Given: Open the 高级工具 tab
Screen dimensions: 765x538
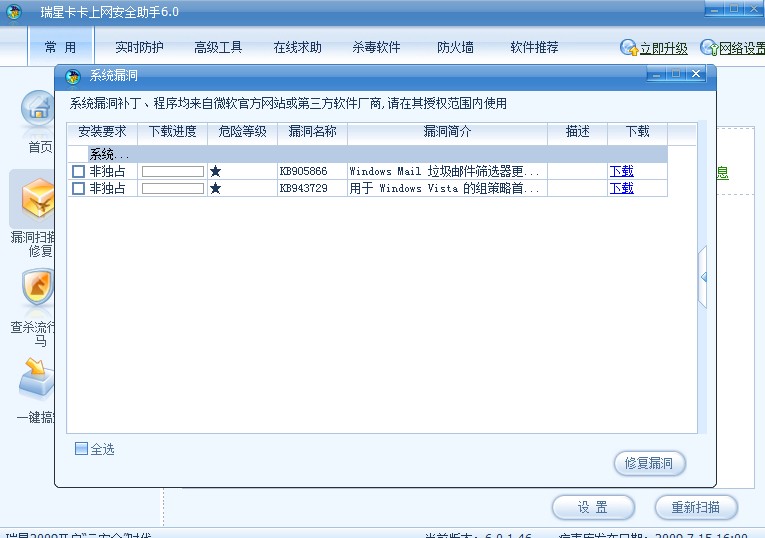Looking at the screenshot, I should point(218,47).
